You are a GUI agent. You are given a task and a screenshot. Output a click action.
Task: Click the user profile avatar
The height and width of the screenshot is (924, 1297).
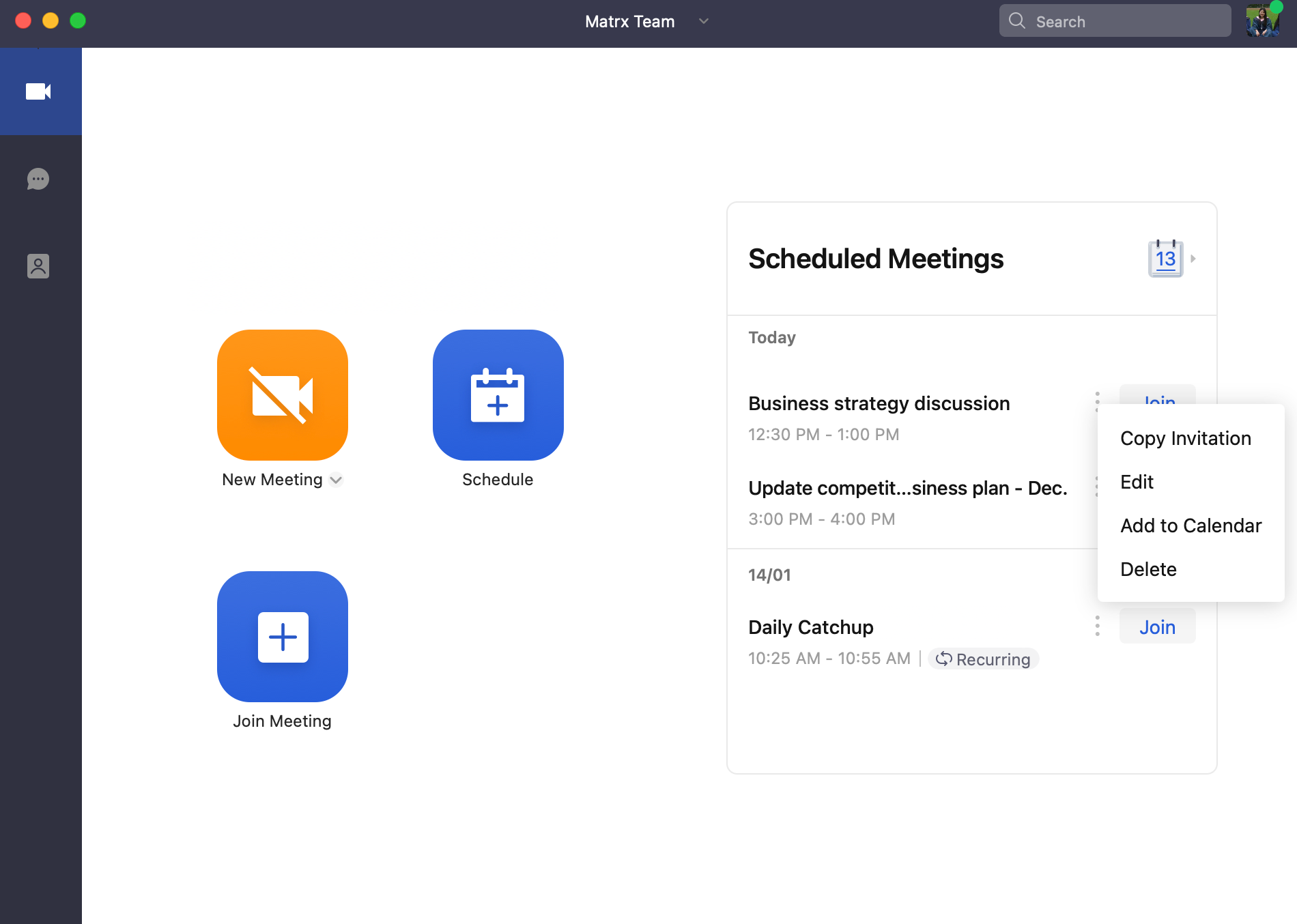[x=1262, y=20]
